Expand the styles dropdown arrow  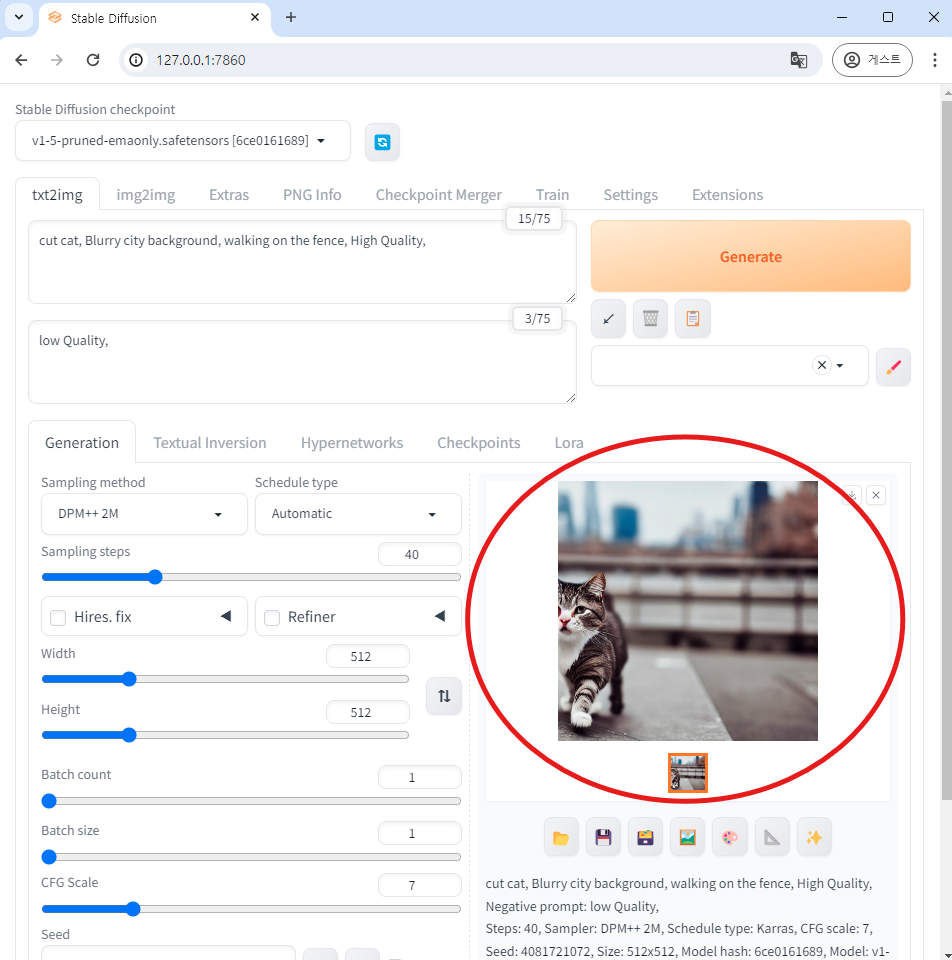[840, 366]
